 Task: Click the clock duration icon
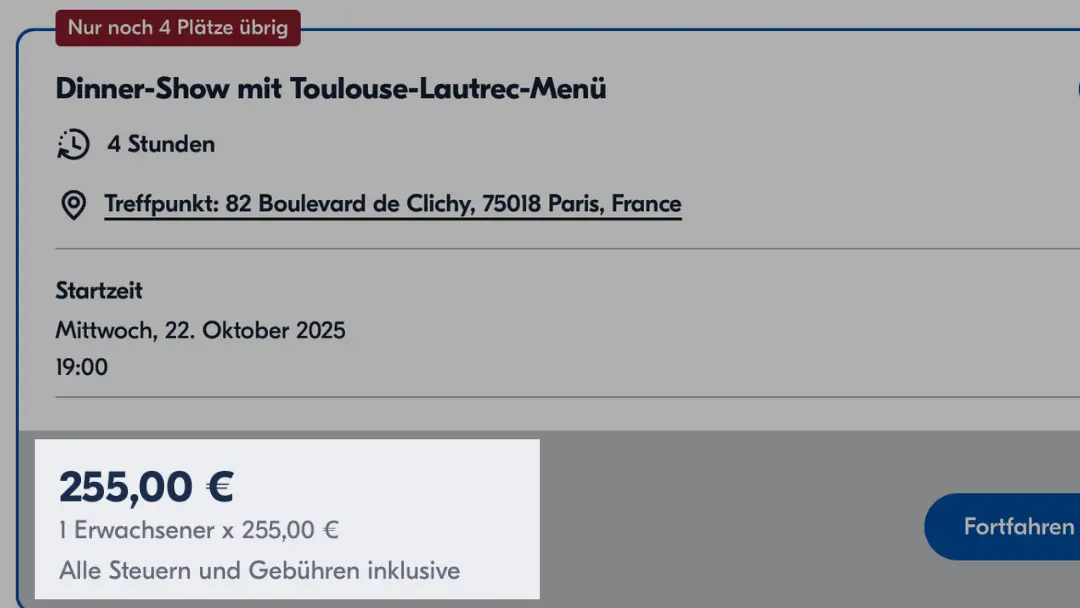[x=73, y=145]
